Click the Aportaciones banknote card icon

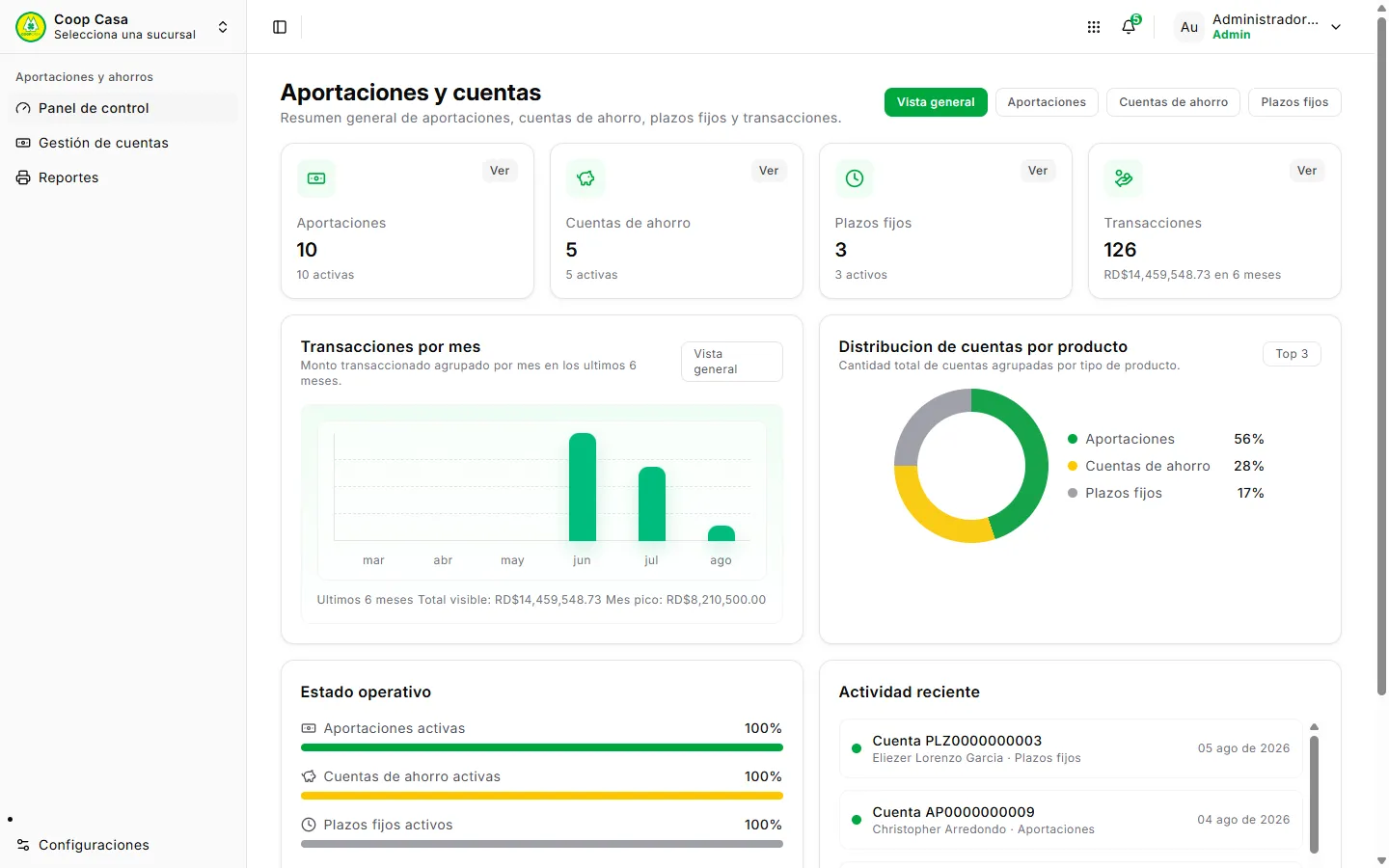(x=316, y=178)
